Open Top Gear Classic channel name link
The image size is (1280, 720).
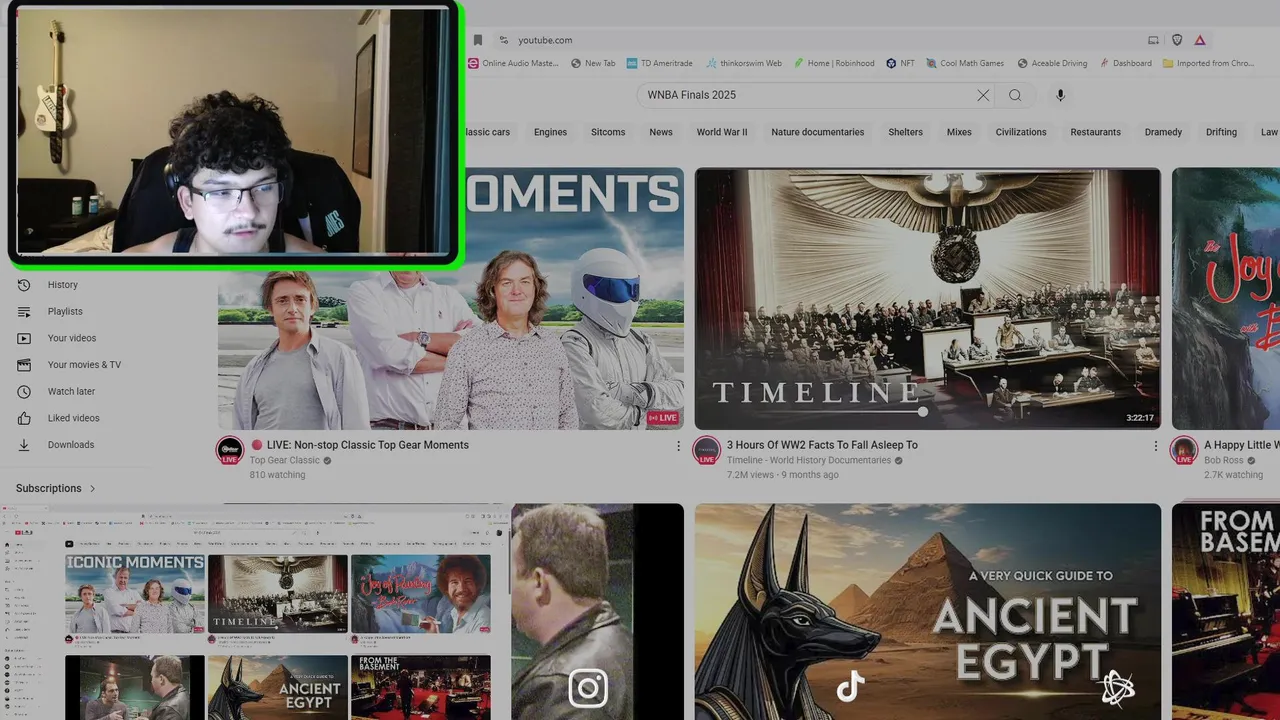coord(285,460)
